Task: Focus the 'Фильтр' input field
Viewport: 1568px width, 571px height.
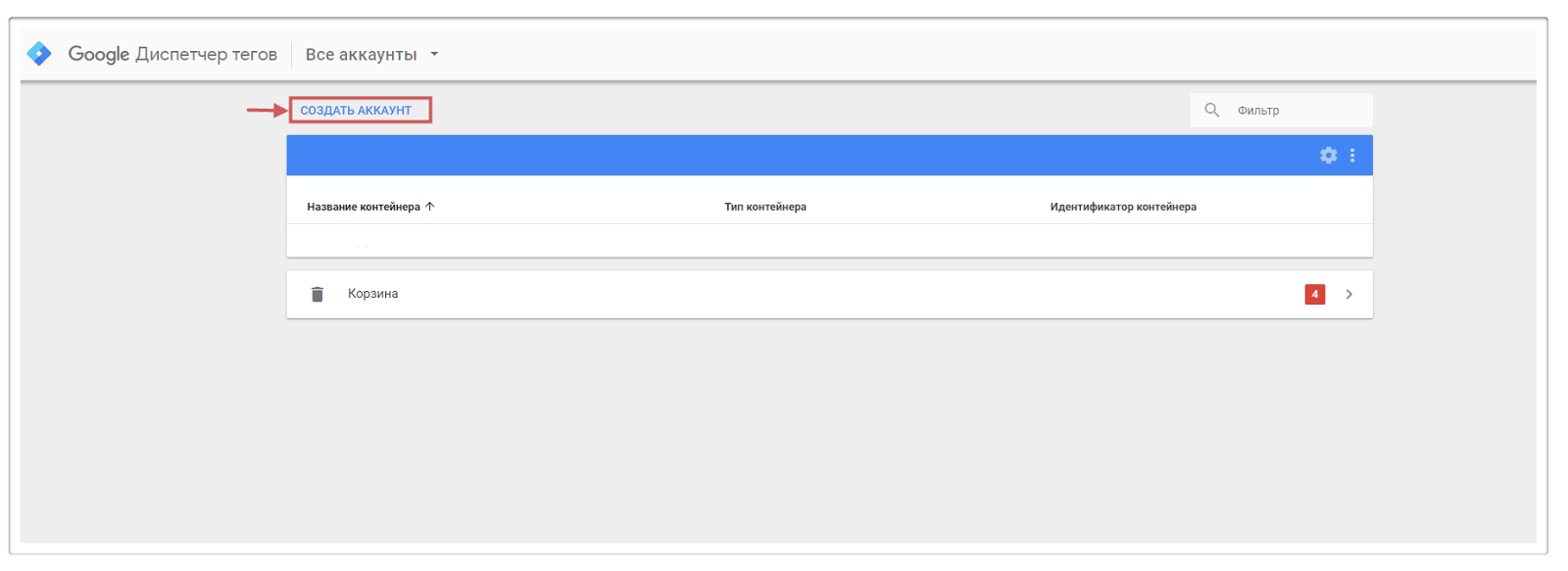Action: 1298,111
